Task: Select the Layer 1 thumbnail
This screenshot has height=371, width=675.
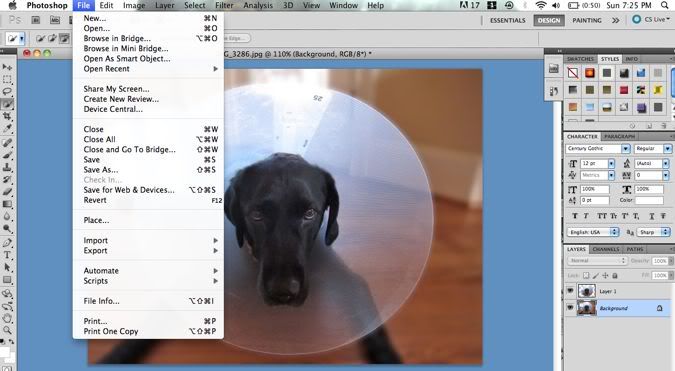Action: click(587, 291)
